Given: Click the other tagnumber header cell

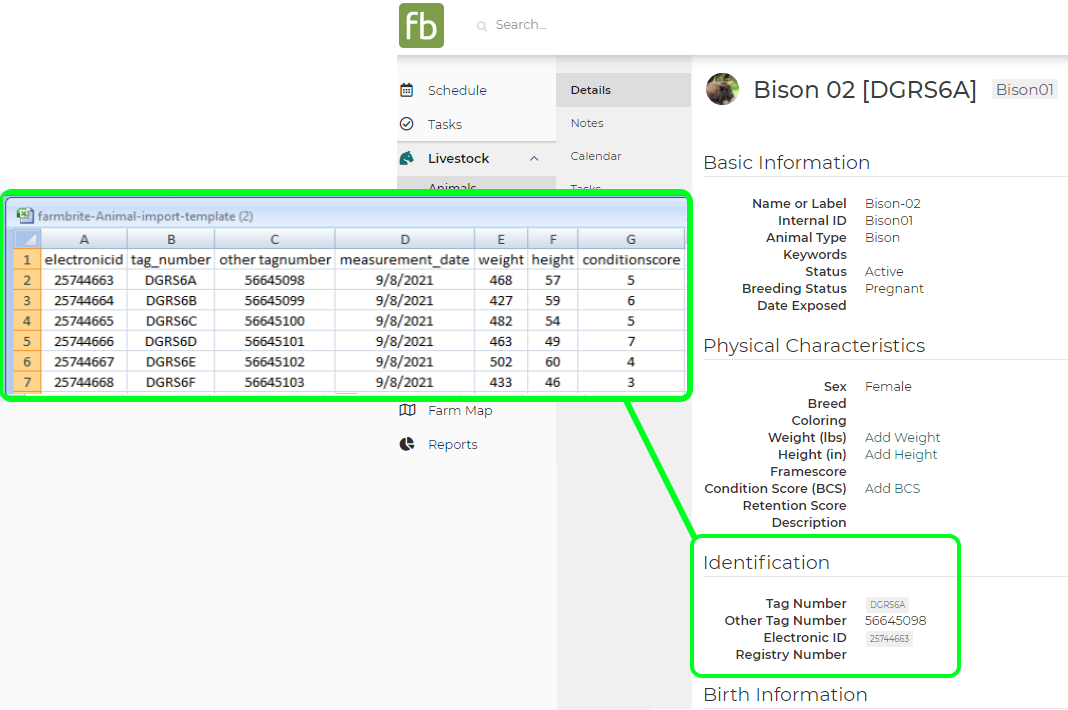Looking at the screenshot, I should pyautogui.click(x=274, y=260).
